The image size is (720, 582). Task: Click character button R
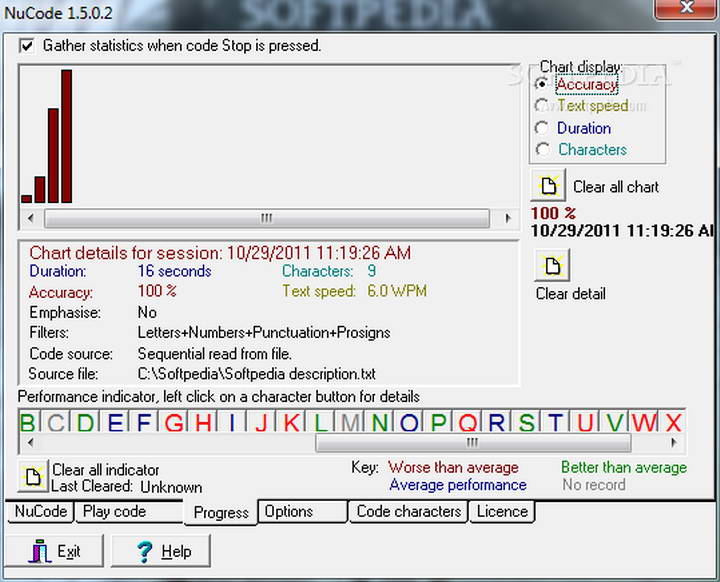click(497, 421)
